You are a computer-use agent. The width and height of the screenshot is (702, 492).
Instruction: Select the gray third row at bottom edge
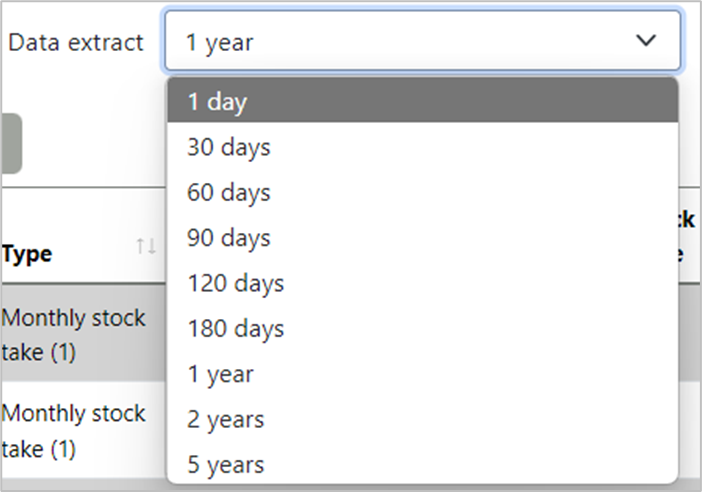coord(84,484)
